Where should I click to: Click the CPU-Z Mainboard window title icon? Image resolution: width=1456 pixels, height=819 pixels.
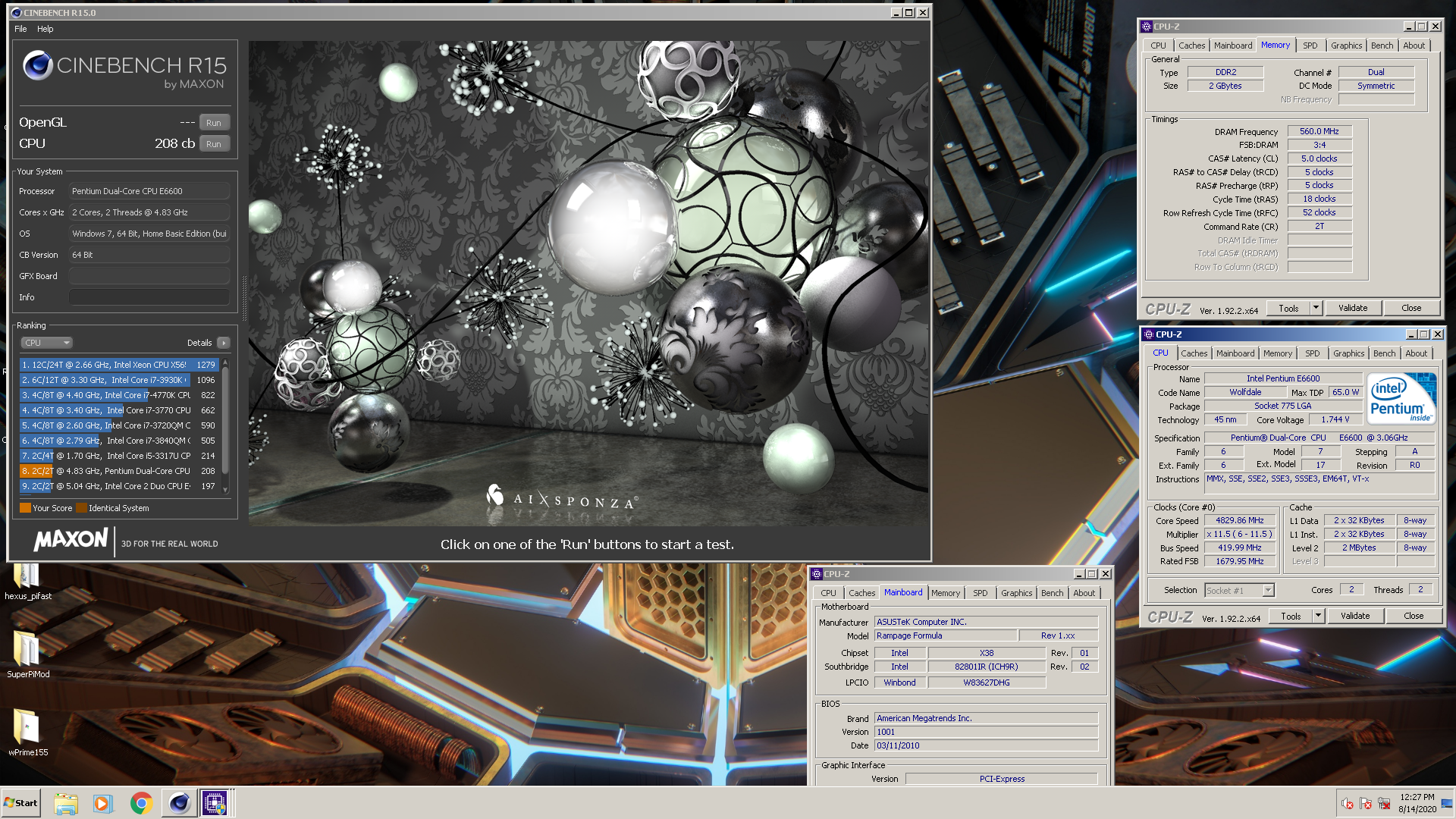817,574
